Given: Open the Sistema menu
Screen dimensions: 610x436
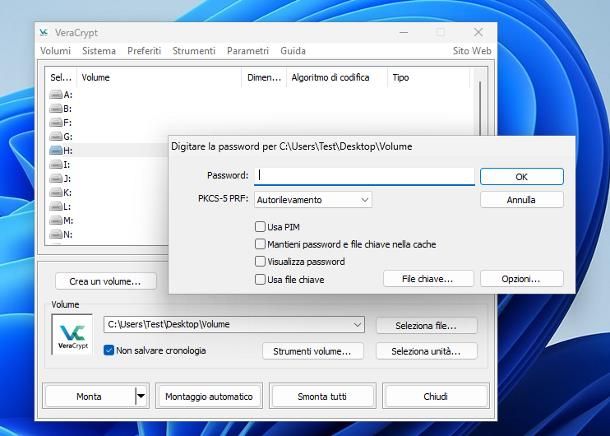Looking at the screenshot, I should coord(99,51).
